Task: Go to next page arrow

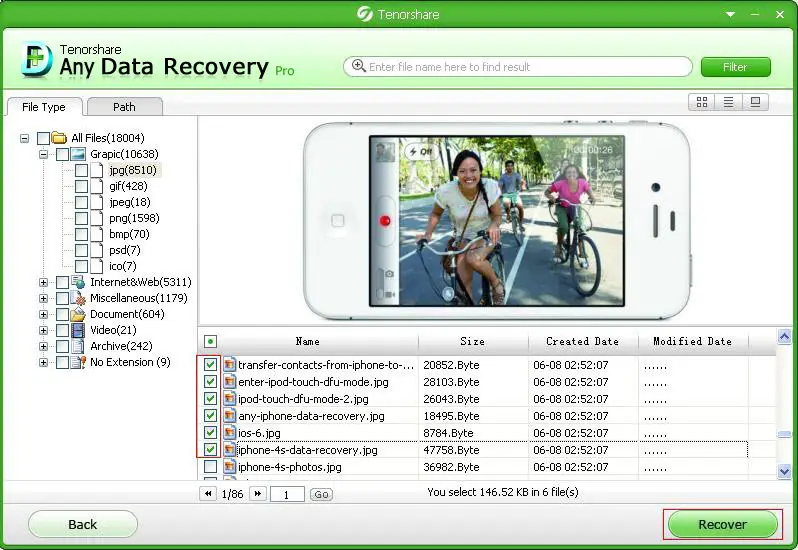Action: tap(258, 494)
